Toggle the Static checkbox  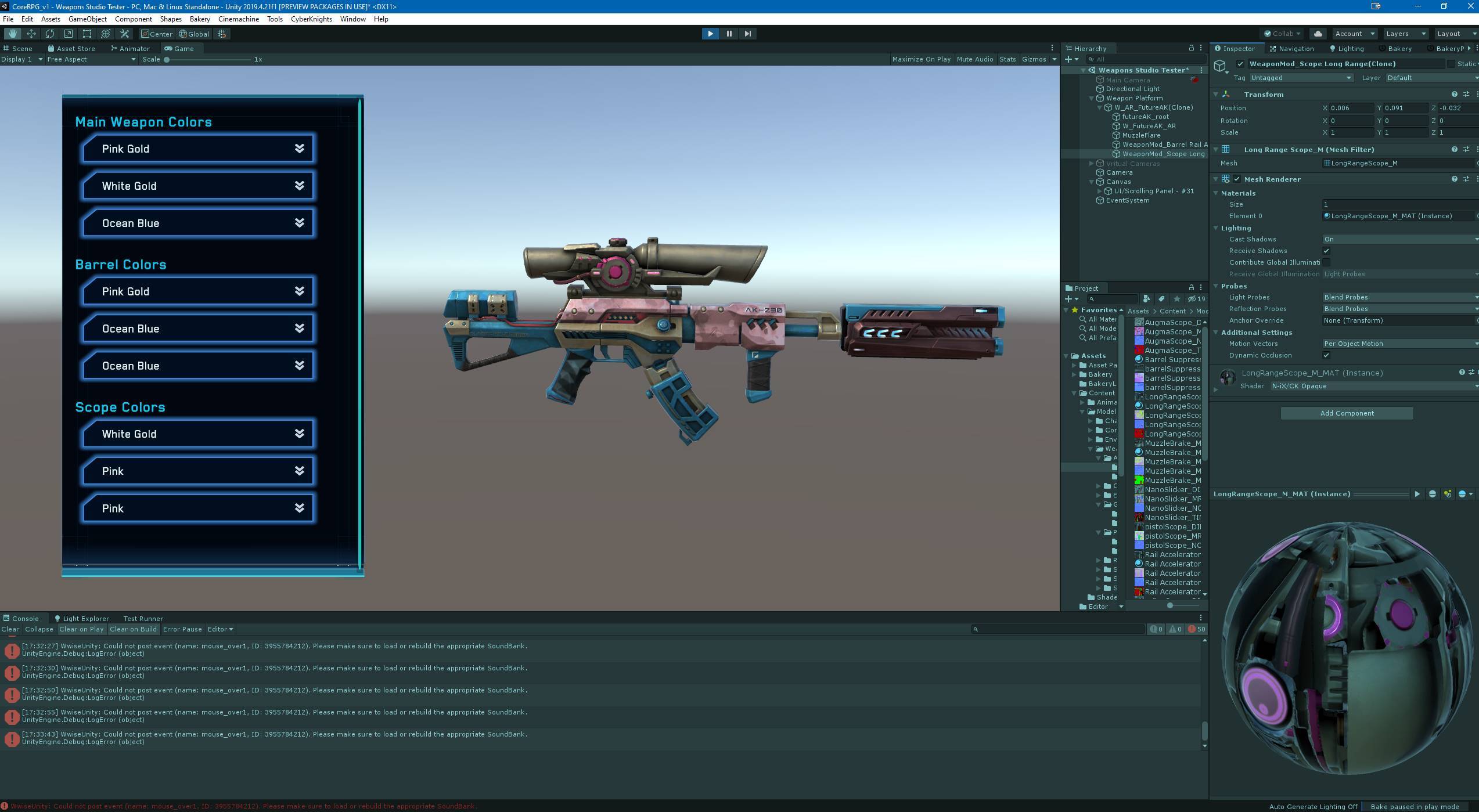(x=1451, y=64)
